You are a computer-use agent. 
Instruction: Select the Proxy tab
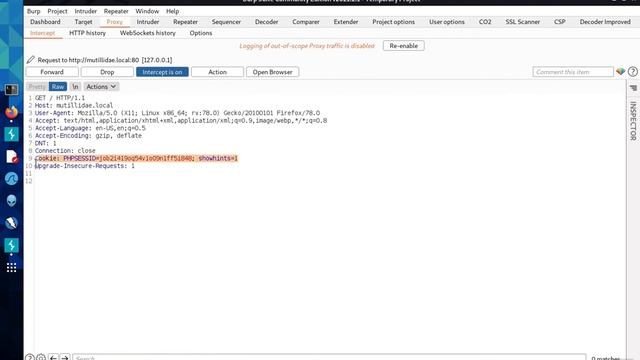pyautogui.click(x=114, y=22)
